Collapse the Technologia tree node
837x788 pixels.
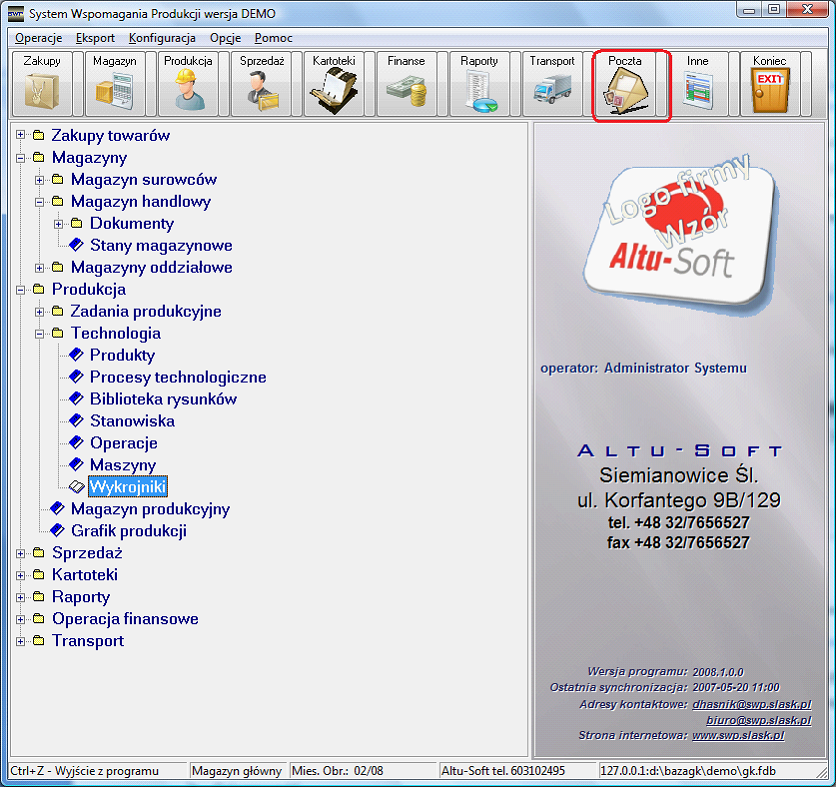[39, 334]
